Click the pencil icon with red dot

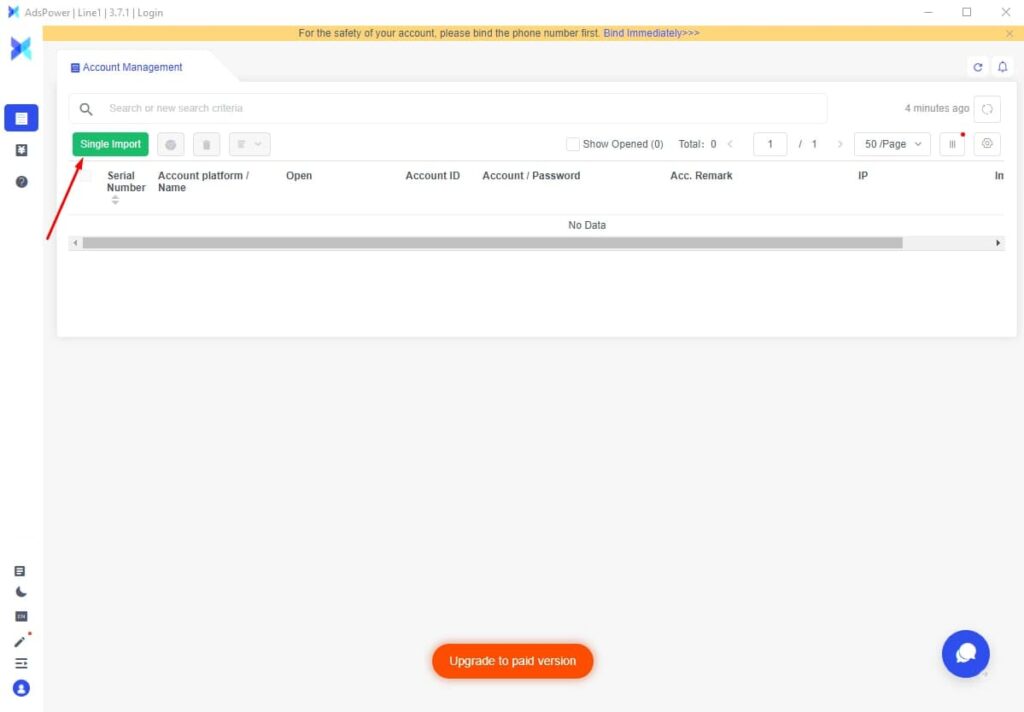(x=21, y=640)
